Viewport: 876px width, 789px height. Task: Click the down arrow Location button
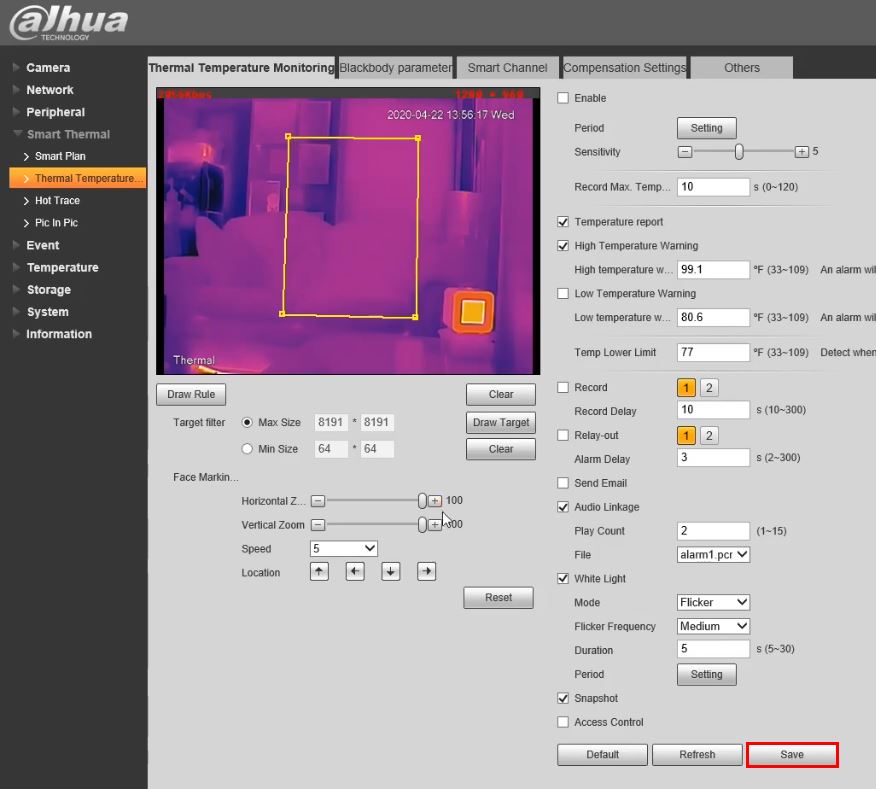click(x=391, y=572)
